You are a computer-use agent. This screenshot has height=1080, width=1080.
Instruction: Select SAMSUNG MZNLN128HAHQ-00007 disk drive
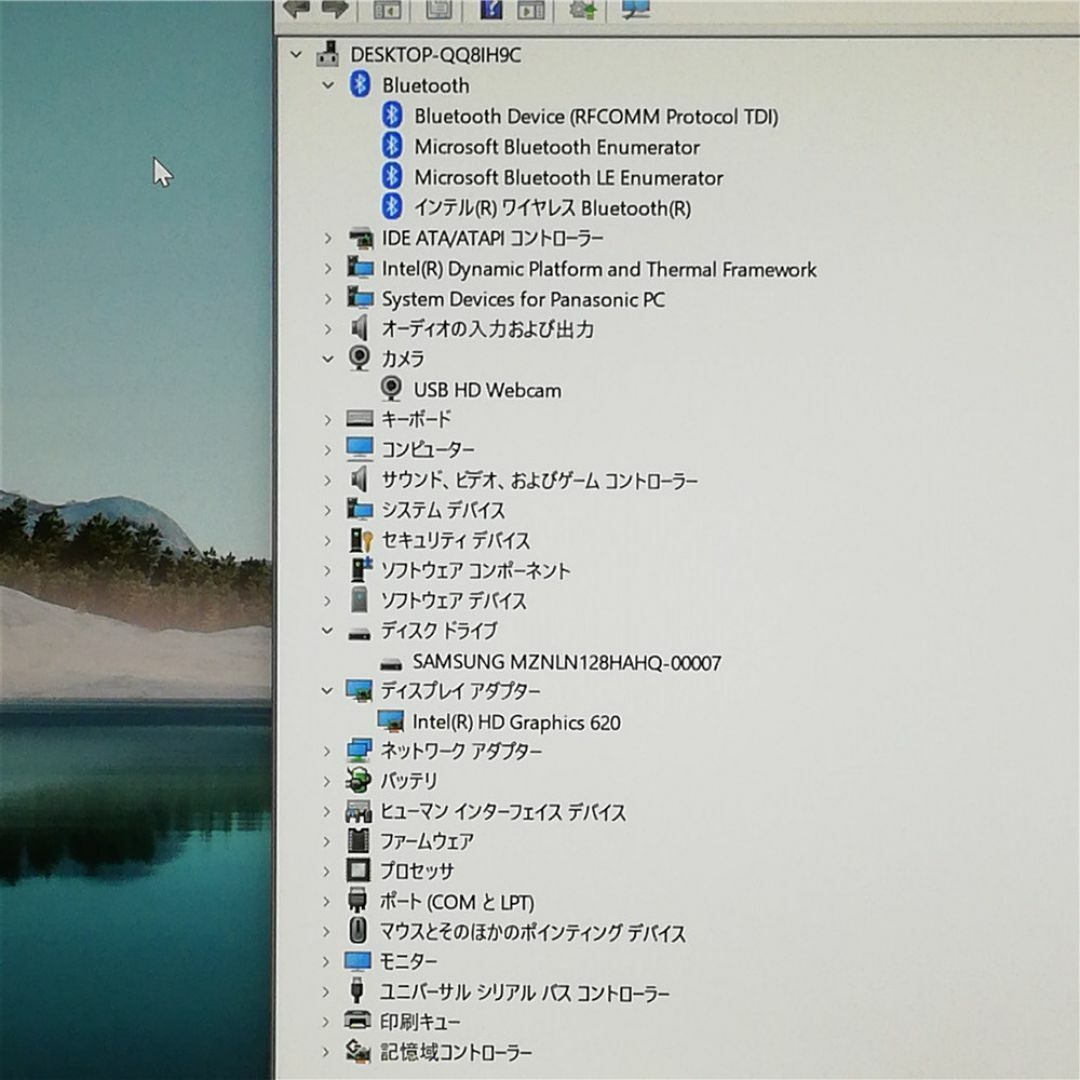[x=566, y=663]
